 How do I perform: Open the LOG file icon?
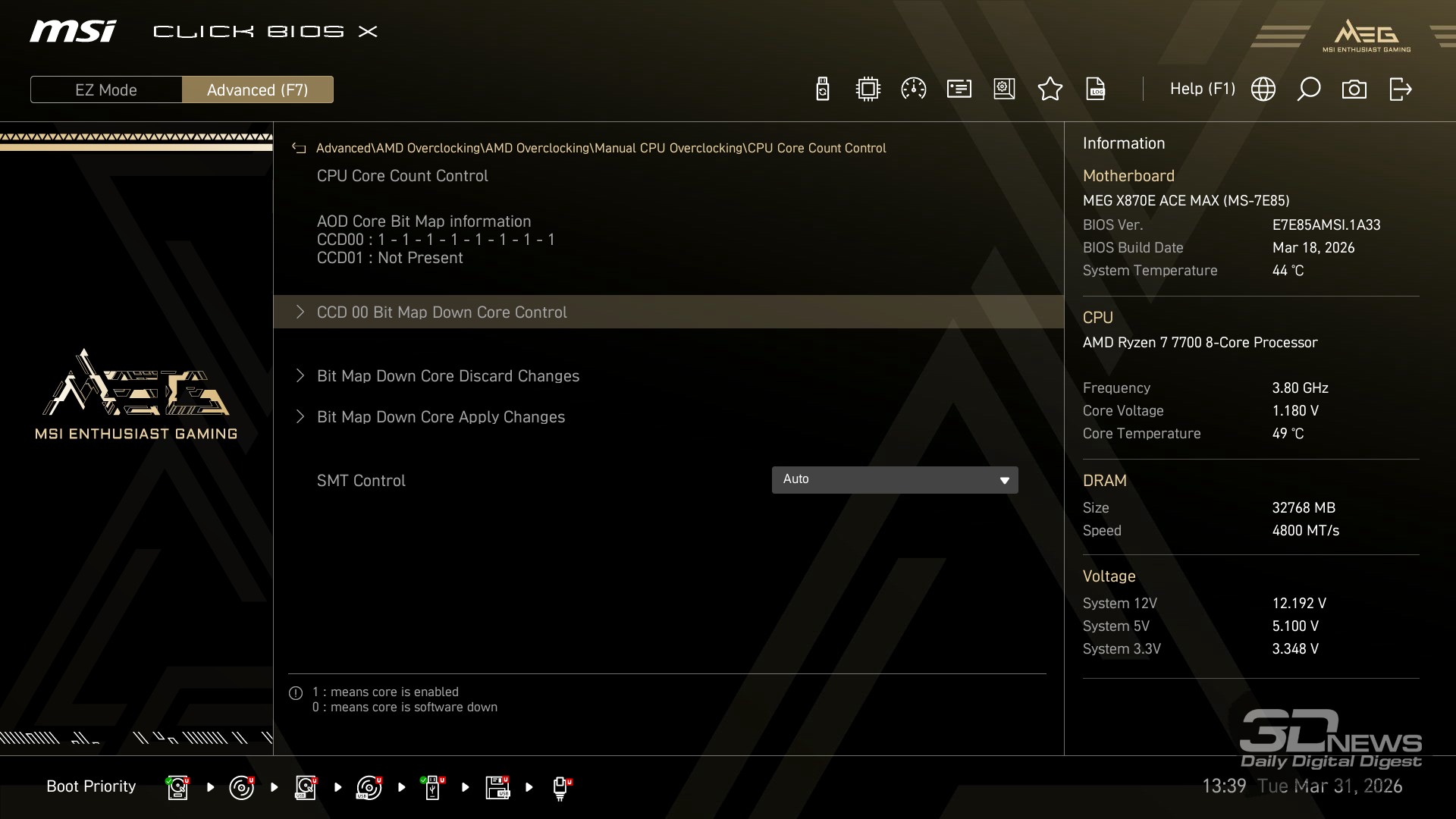click(x=1096, y=89)
